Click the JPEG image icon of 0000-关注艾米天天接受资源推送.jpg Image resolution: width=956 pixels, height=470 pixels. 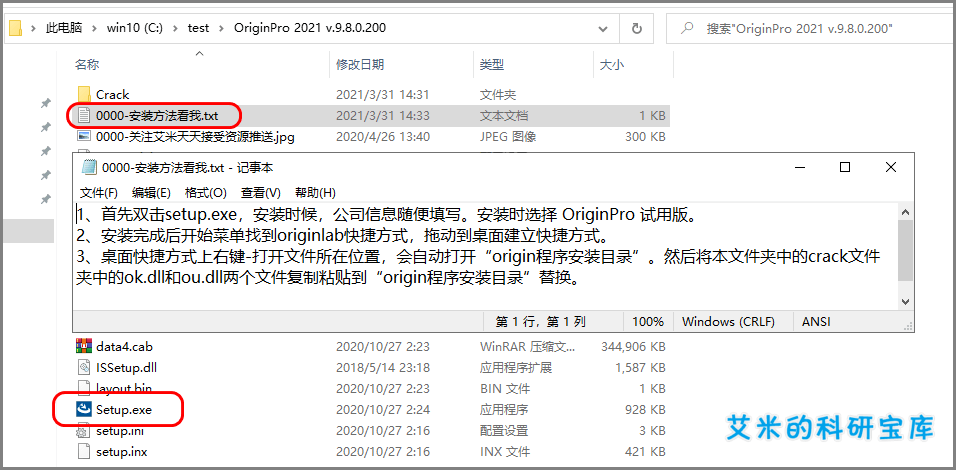[84, 137]
